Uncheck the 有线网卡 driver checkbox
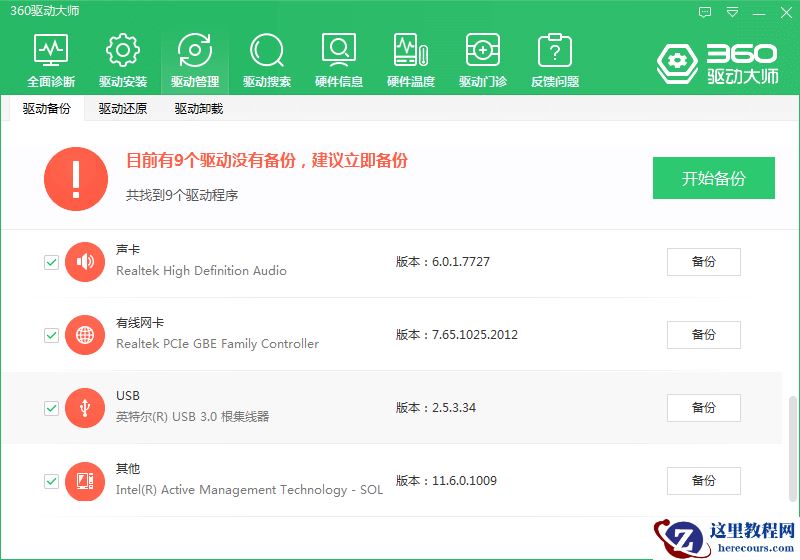This screenshot has width=800, height=560. (x=51, y=335)
